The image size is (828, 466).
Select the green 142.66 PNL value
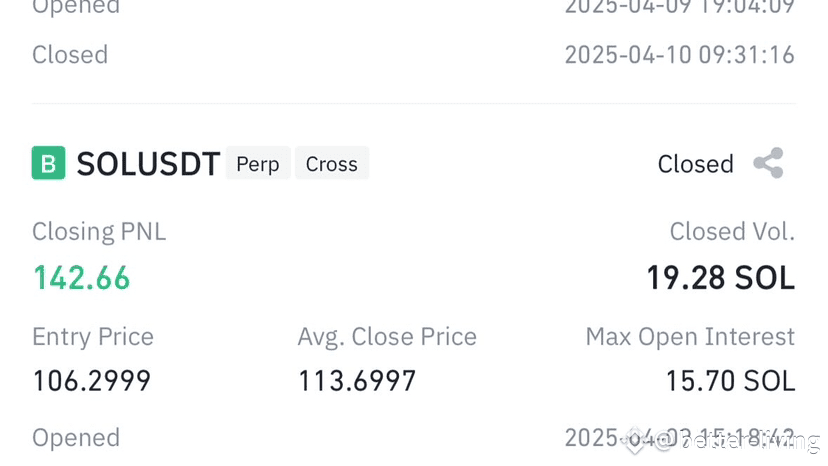82,278
